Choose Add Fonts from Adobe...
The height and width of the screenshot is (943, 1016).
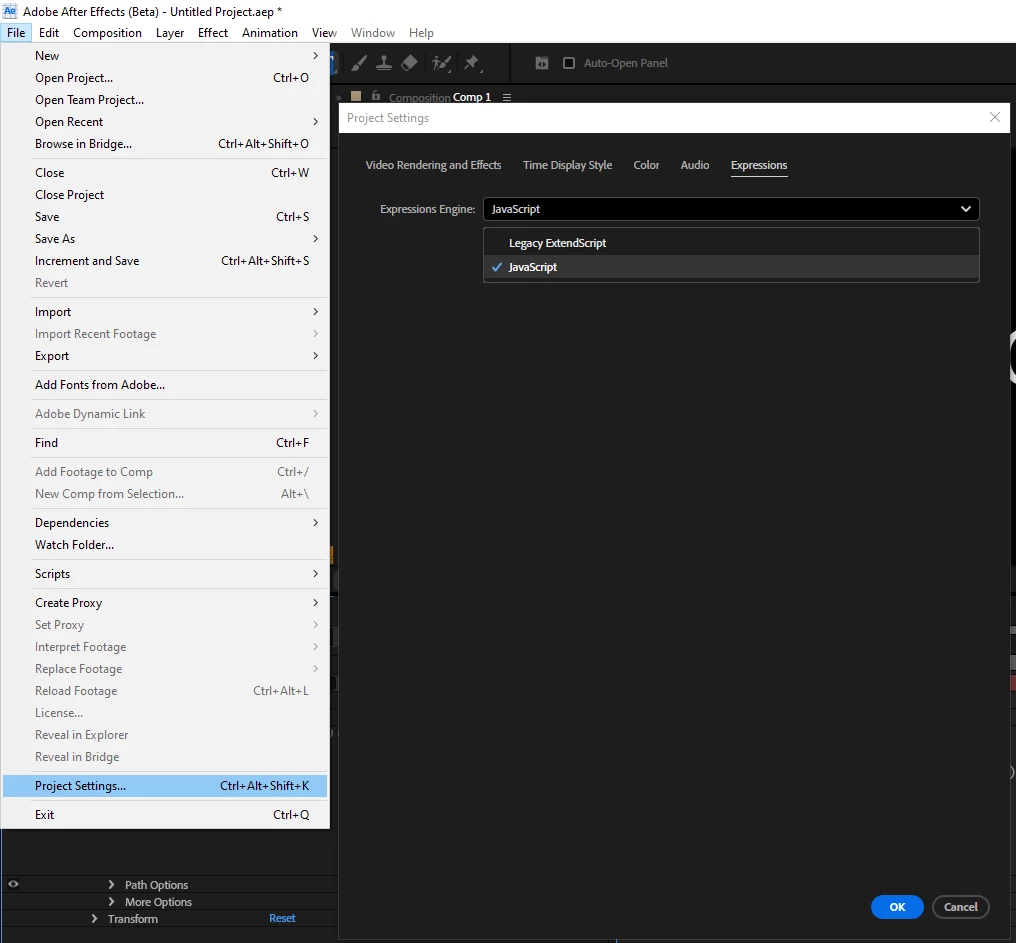165,385
